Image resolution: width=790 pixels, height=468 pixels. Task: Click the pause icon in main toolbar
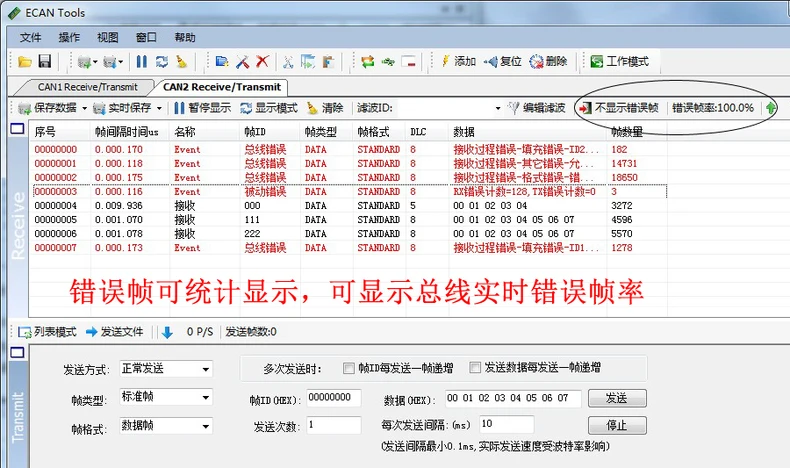[142, 61]
